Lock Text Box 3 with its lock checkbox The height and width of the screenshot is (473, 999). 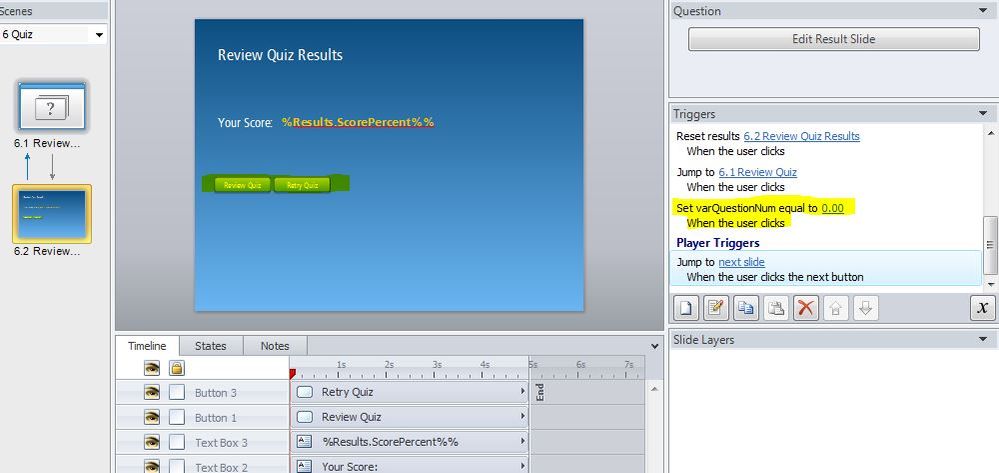(176, 442)
